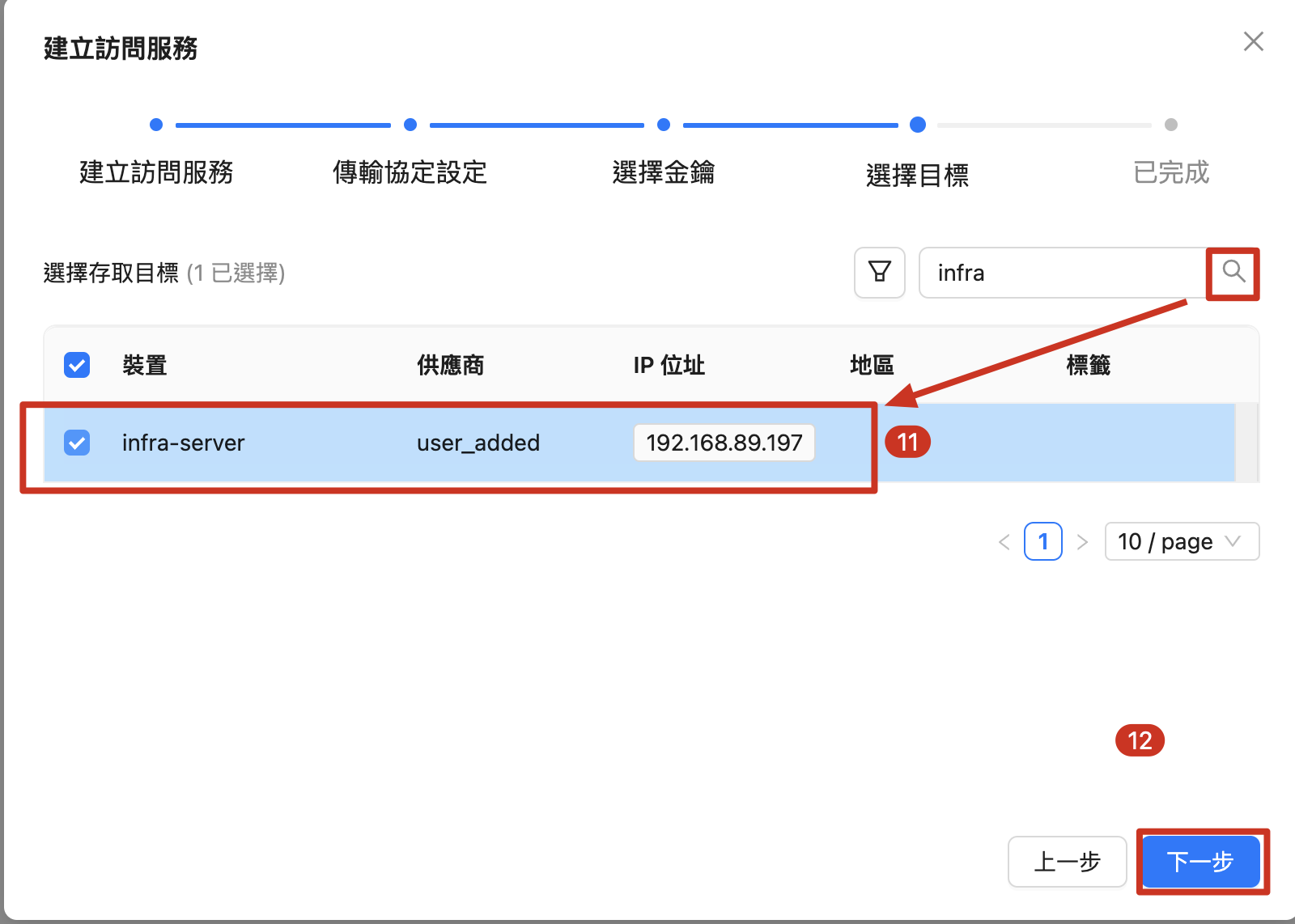Click the 裝置 column header

coord(145,365)
